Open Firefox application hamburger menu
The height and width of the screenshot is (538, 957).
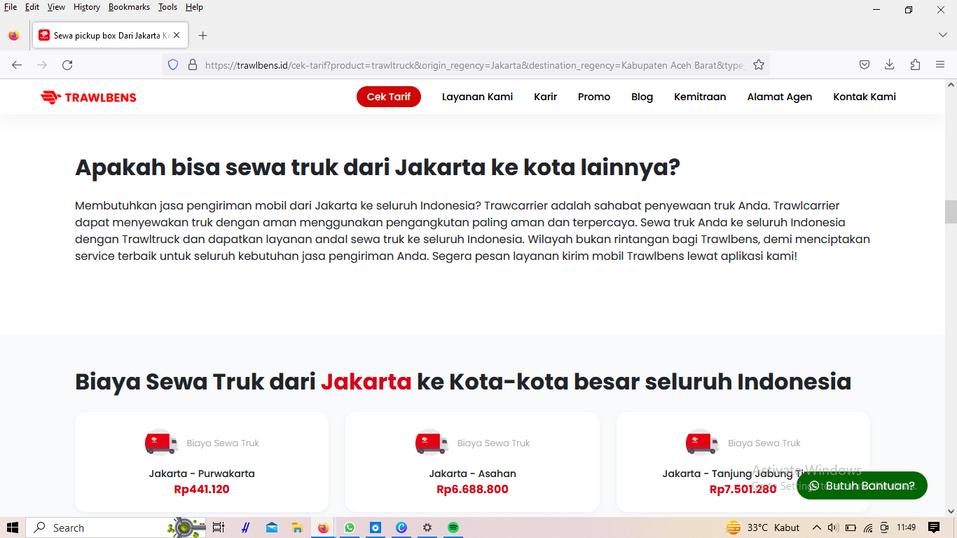pos(940,65)
